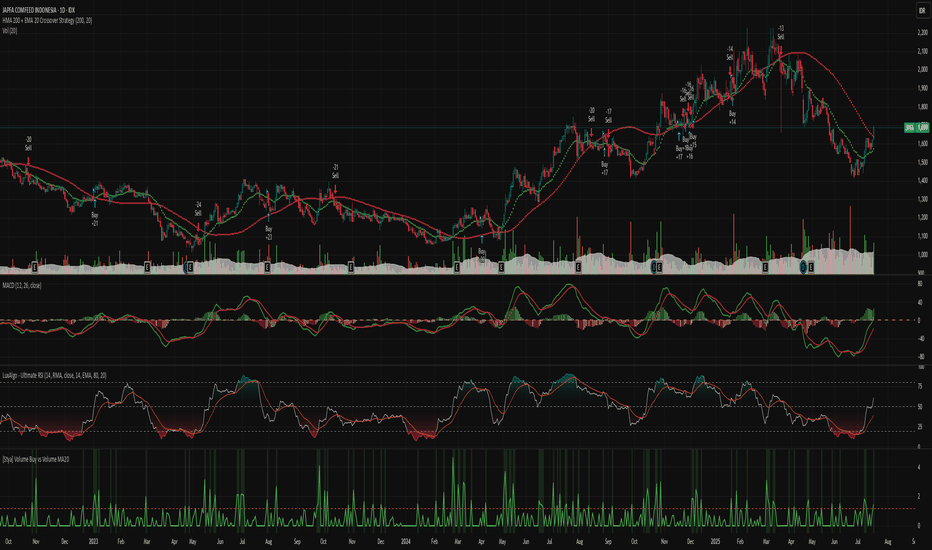The width and height of the screenshot is (932, 550).
Task: Click the 2,000 price axis label
Action: click(x=922, y=70)
